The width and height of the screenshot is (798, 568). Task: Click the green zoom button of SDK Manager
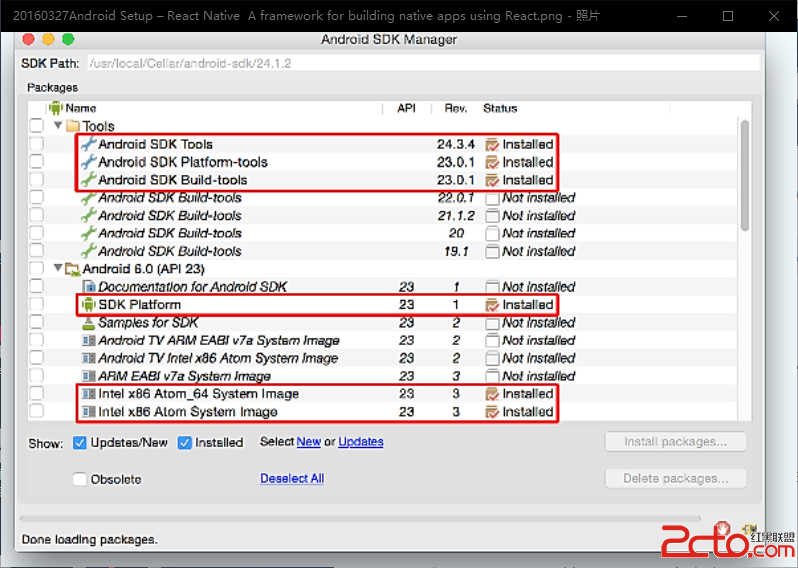pyautogui.click(x=68, y=39)
